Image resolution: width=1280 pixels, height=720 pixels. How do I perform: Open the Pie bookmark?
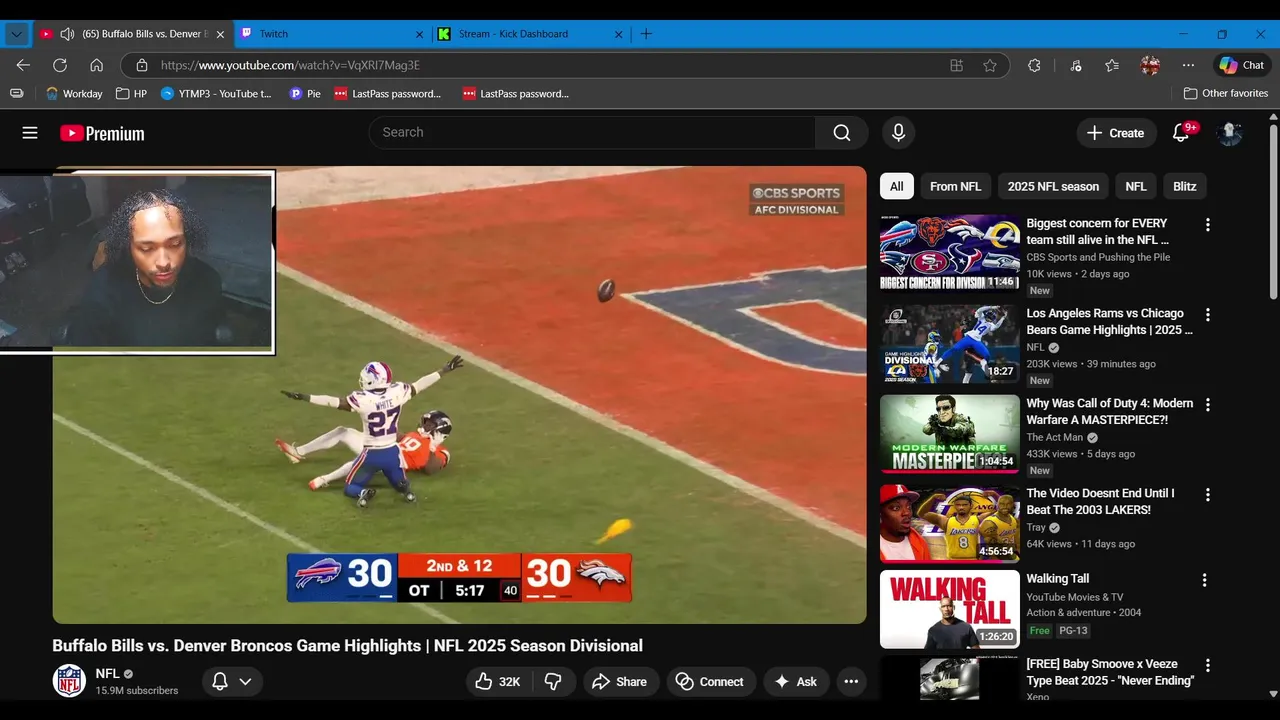tap(305, 93)
